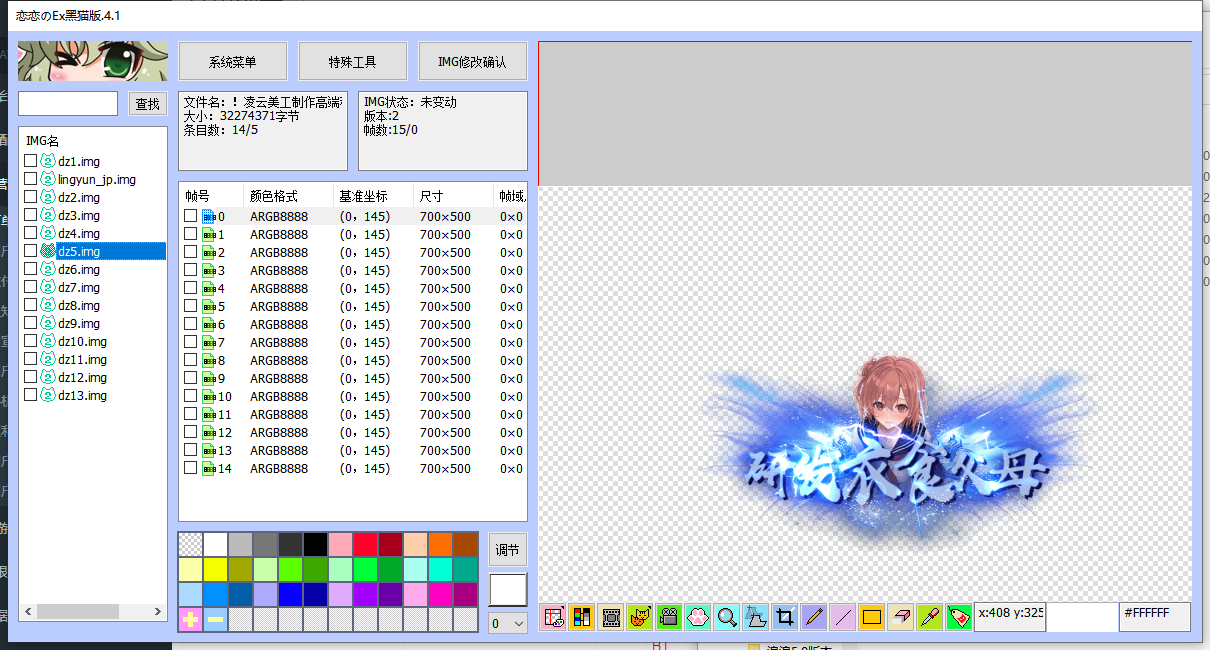Screen dimensions: 1210x650
Task: Select the pencil drawing tool
Action: click(x=814, y=617)
